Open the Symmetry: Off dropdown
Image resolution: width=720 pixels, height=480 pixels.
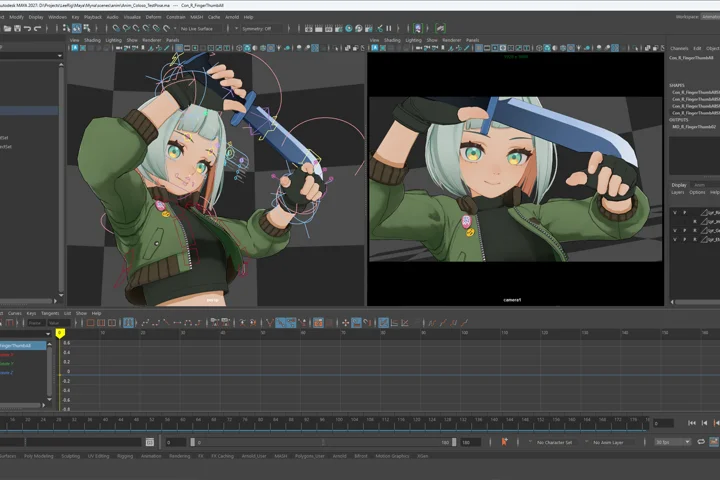click(x=259, y=28)
